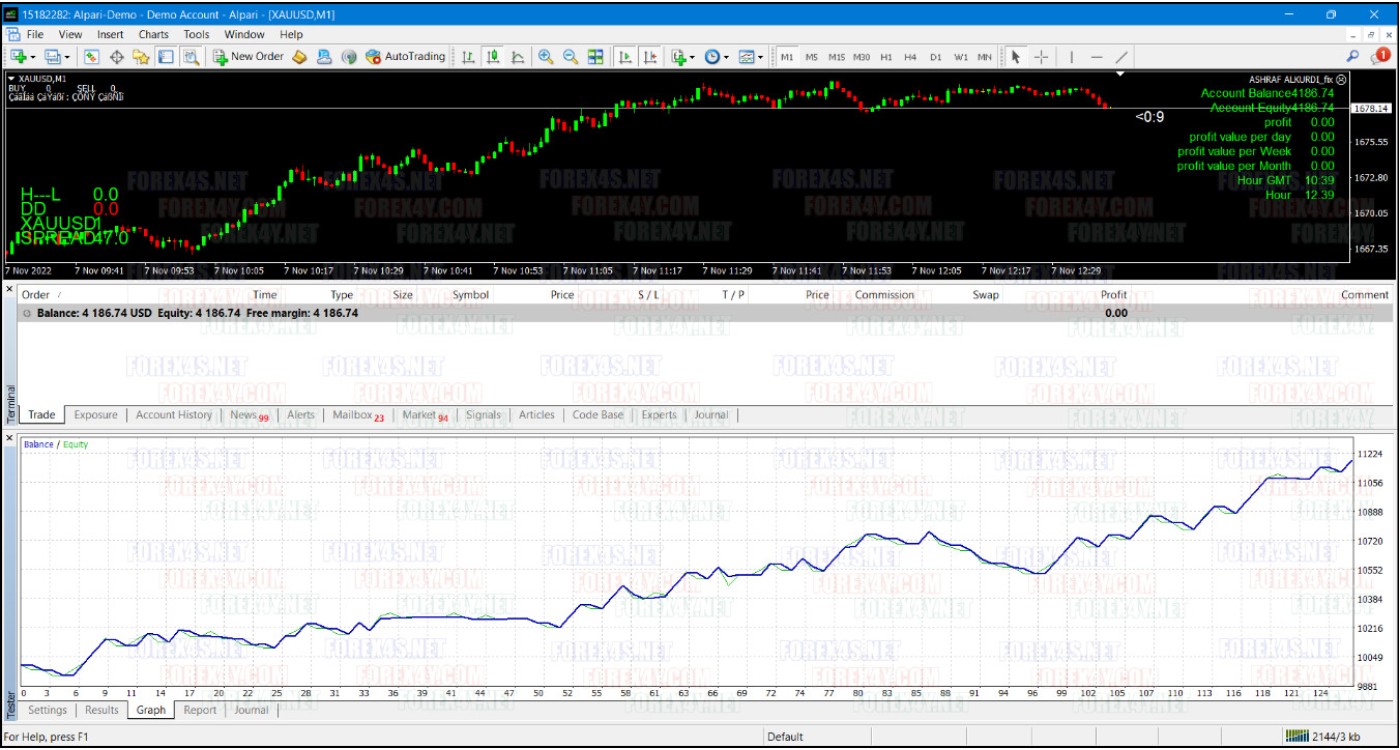Expand the Templates dropdown arrow
Image resolution: width=1400 pixels, height=750 pixels.
[x=761, y=58]
